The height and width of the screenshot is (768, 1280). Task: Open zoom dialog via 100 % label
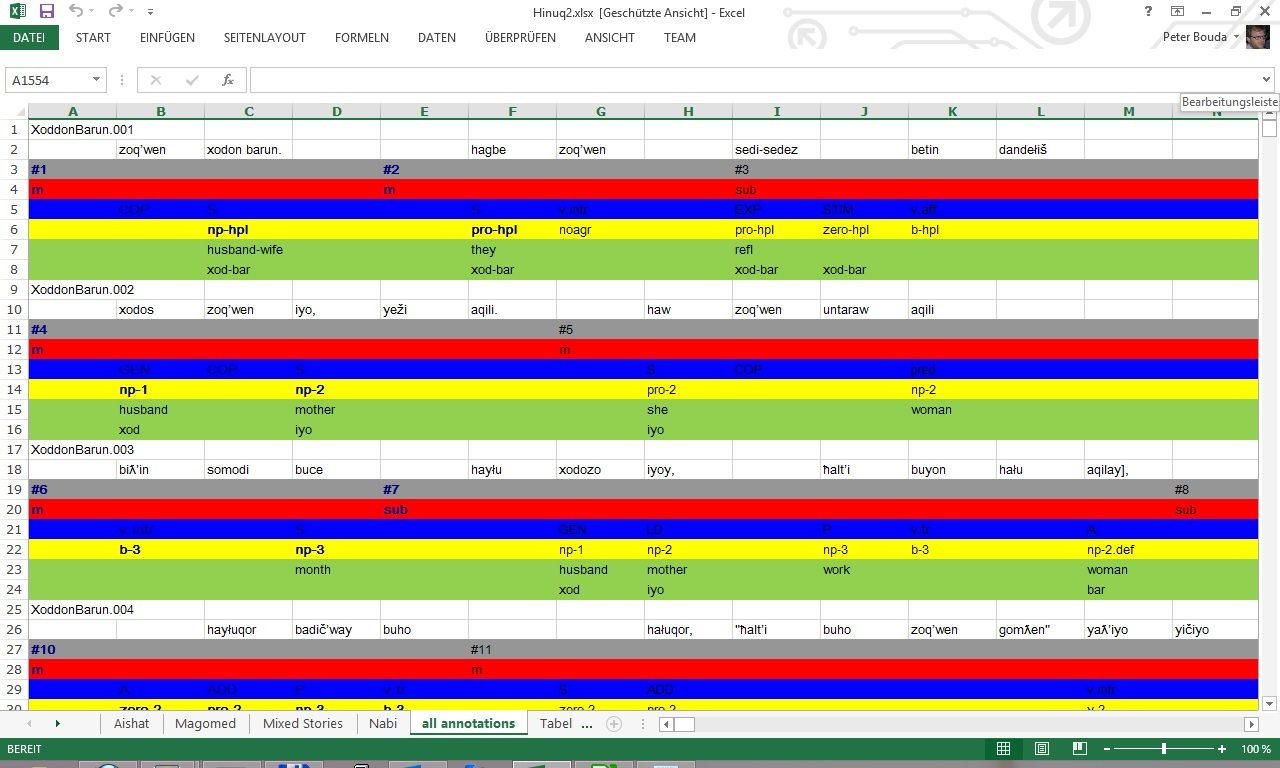(1256, 749)
